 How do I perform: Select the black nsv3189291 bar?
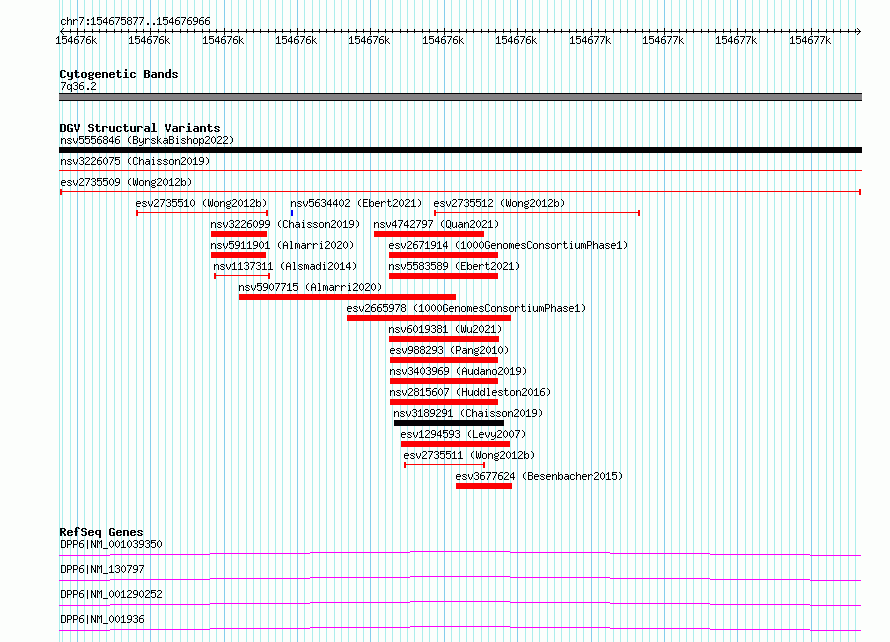tap(449, 423)
